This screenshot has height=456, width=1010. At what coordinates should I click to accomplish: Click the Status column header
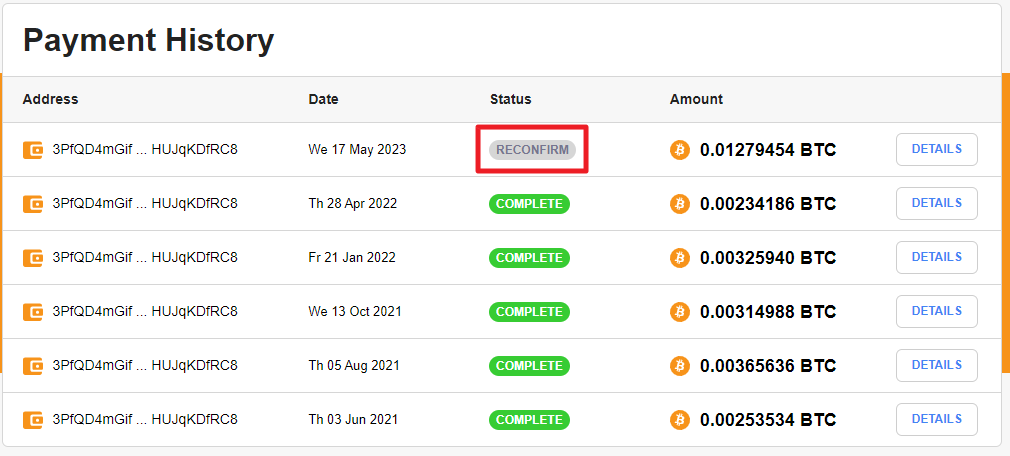[x=510, y=99]
